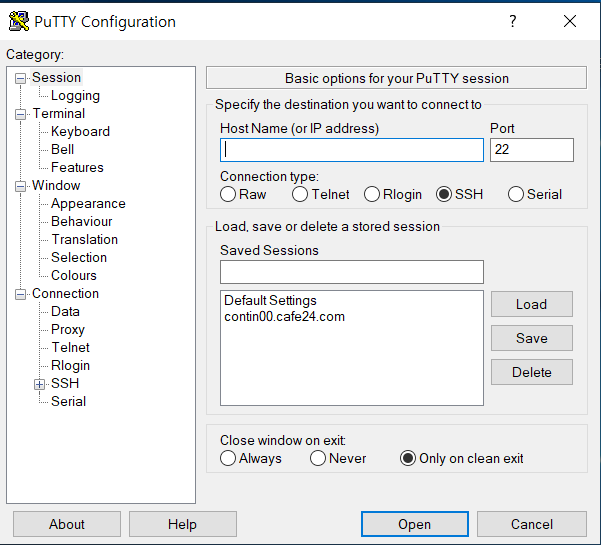Open Data under Connection
The height and width of the screenshot is (545, 601).
65,312
